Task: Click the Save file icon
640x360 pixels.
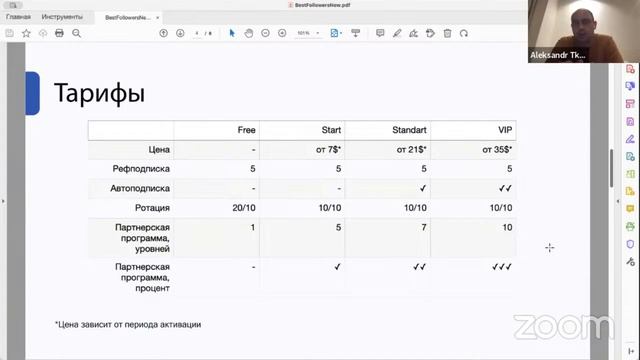Action: pos(10,33)
